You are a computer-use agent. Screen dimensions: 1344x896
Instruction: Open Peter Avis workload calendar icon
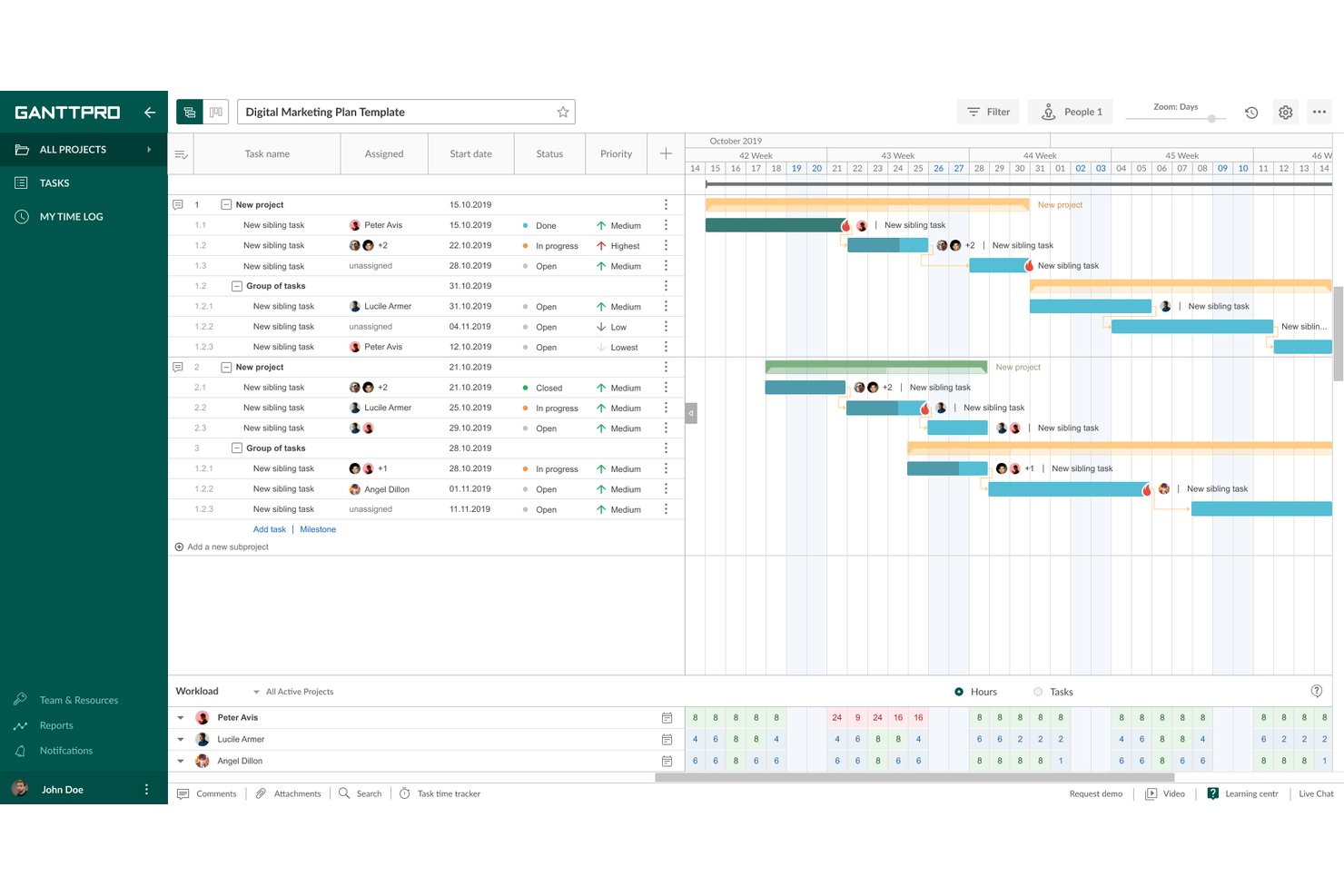(667, 717)
